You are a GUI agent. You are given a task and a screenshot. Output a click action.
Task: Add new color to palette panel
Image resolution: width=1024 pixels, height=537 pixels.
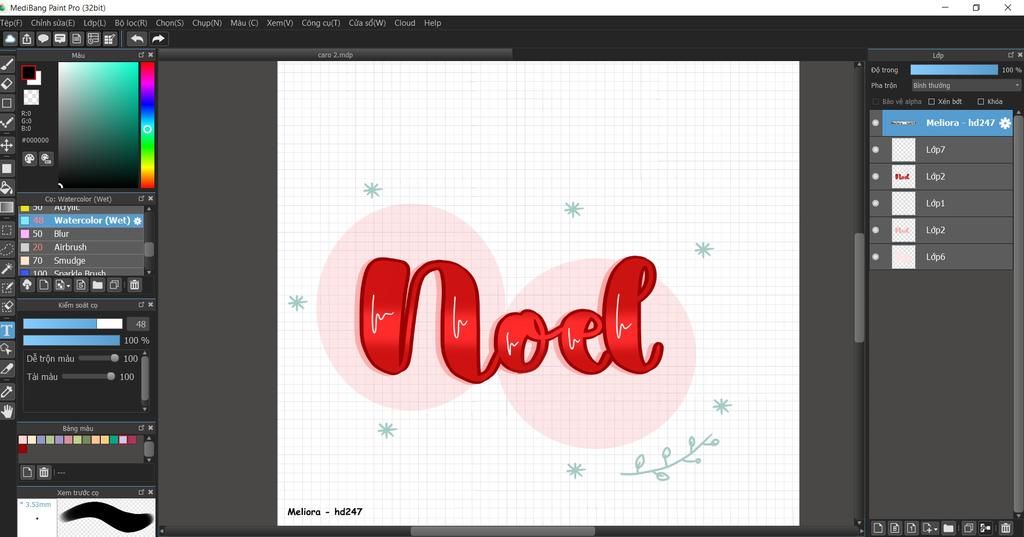click(27, 472)
